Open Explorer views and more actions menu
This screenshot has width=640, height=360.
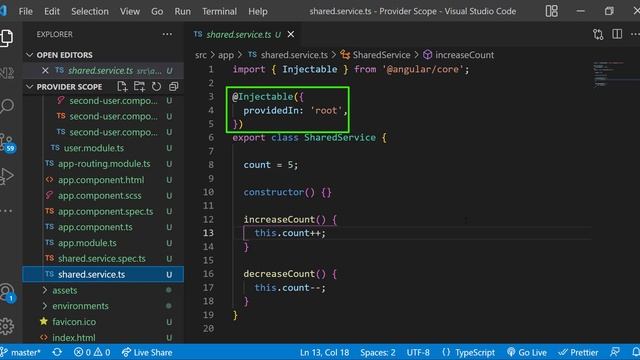pos(167,34)
